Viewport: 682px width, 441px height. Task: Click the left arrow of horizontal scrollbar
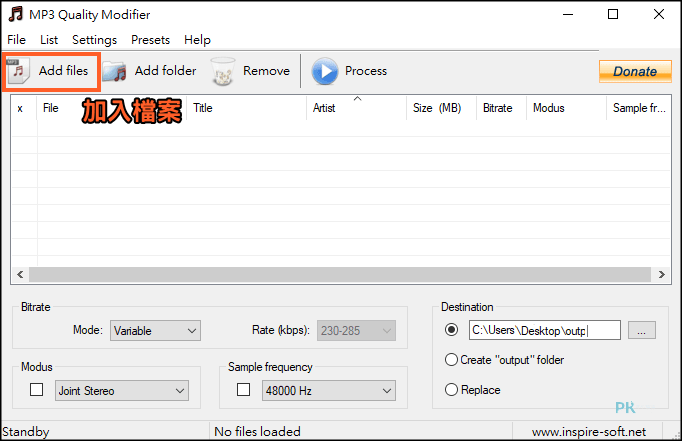(20, 274)
